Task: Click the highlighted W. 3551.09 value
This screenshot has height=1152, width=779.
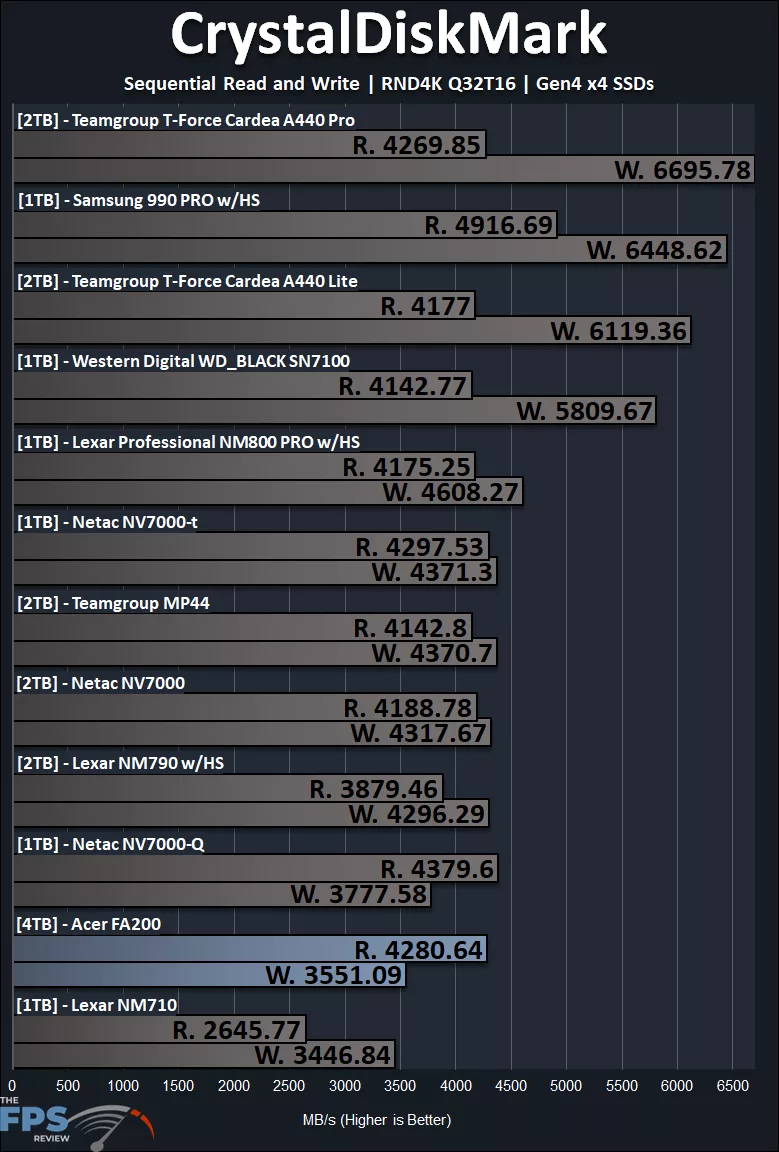Action: [x=334, y=975]
